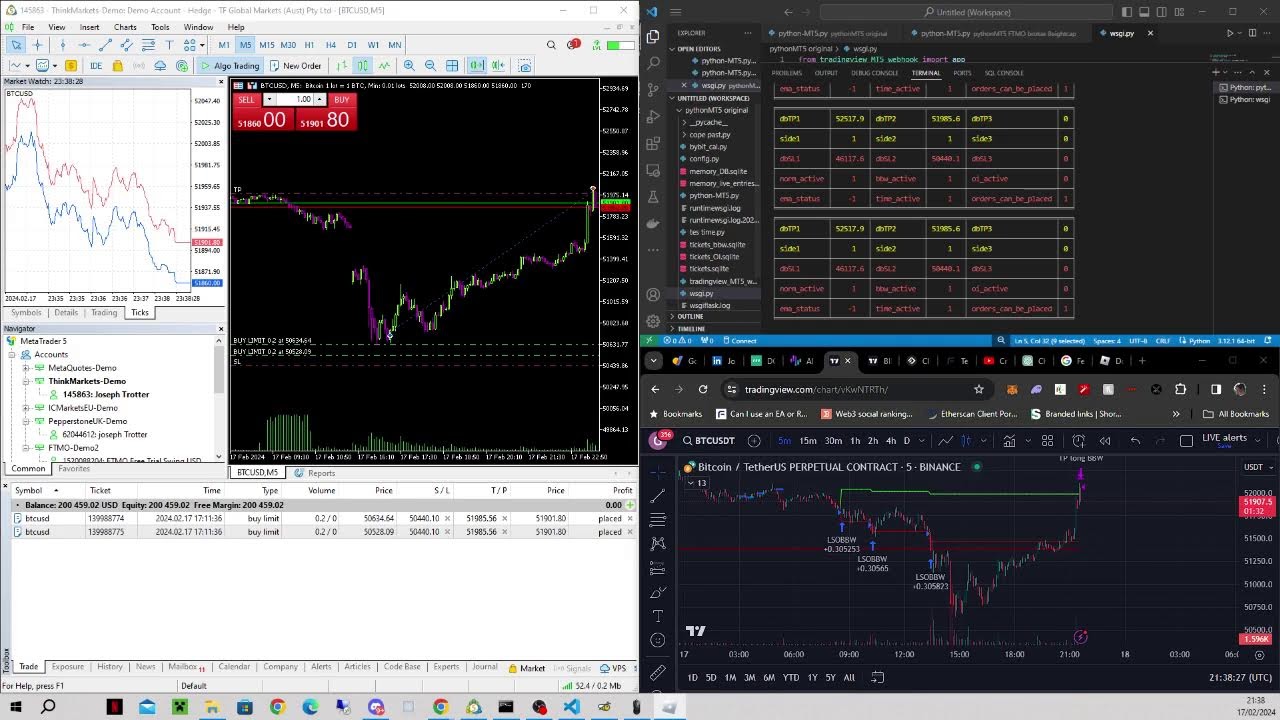Click TradingView alert clock icon

click(1079, 441)
